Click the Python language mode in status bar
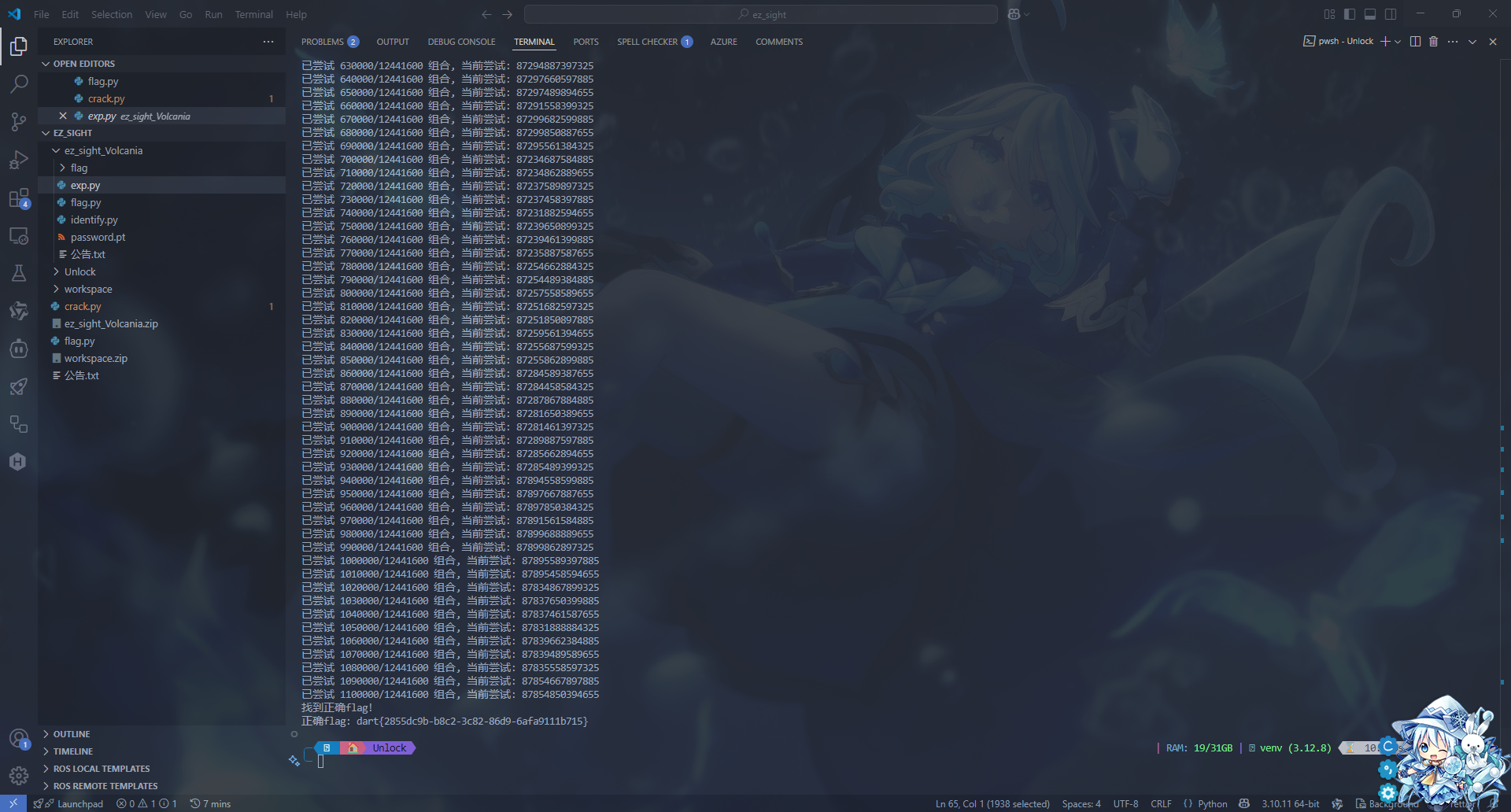Image resolution: width=1511 pixels, height=812 pixels. [x=1212, y=804]
